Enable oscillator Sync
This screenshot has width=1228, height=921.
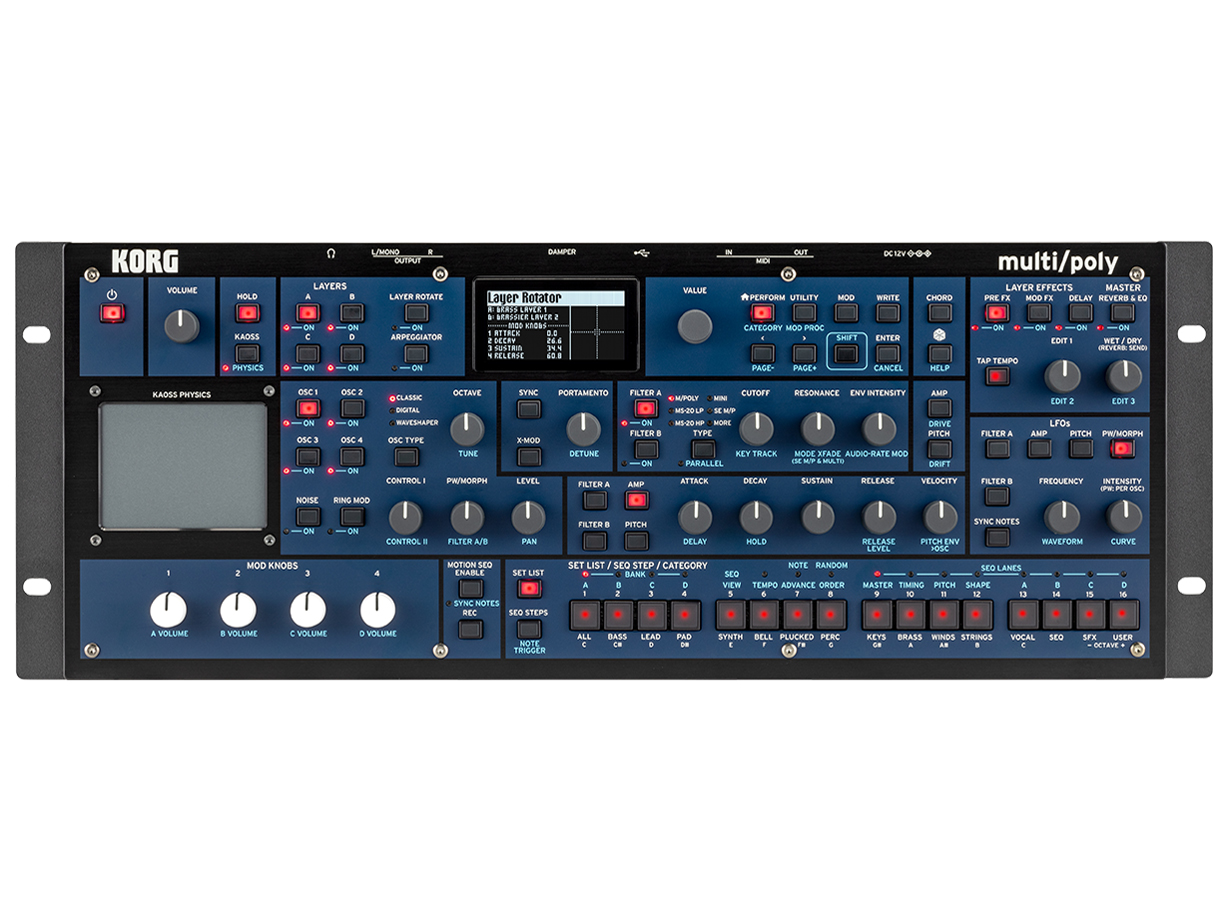coord(526,410)
